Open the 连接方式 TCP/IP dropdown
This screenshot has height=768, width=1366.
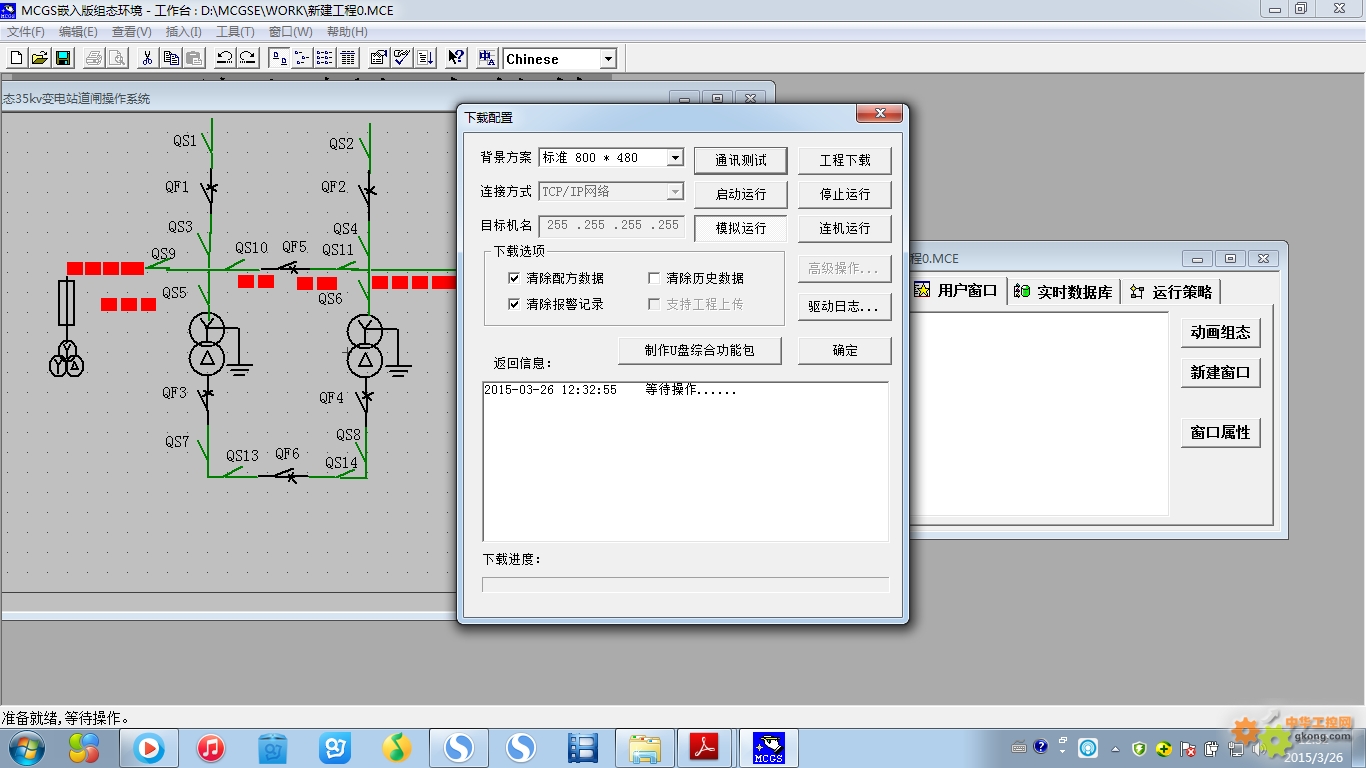(x=675, y=191)
